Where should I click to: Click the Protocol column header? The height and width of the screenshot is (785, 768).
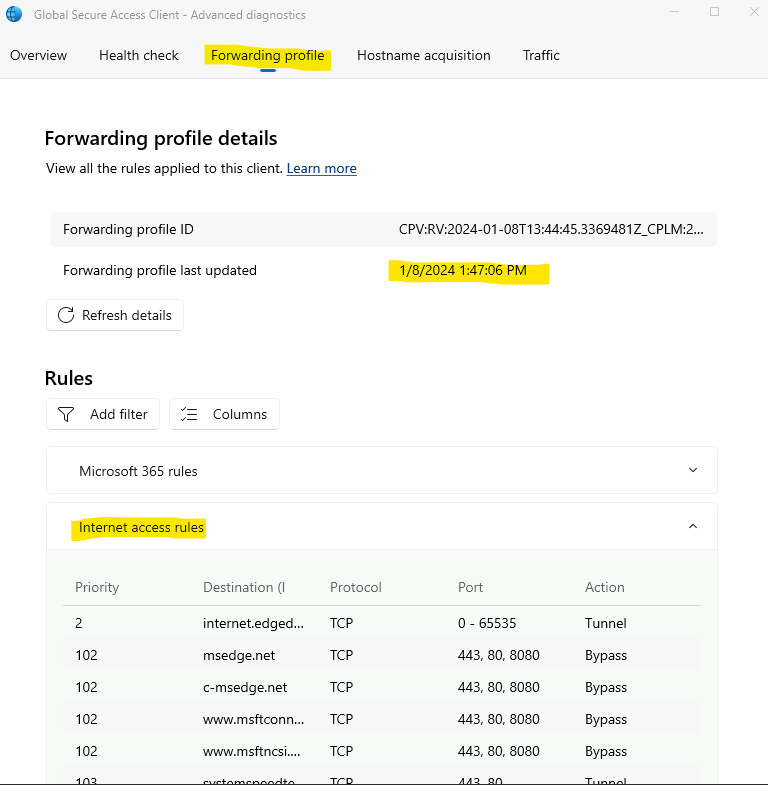pyautogui.click(x=355, y=587)
